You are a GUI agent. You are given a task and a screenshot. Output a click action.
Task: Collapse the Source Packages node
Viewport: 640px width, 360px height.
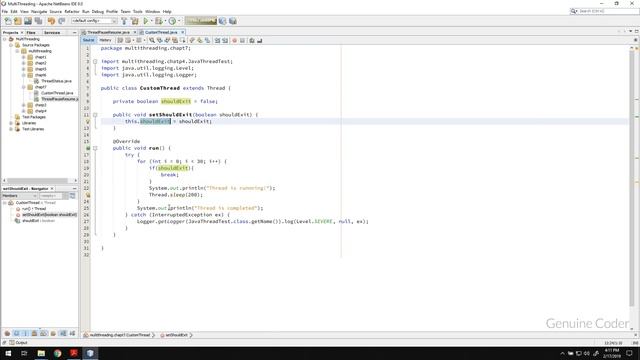tap(11, 45)
